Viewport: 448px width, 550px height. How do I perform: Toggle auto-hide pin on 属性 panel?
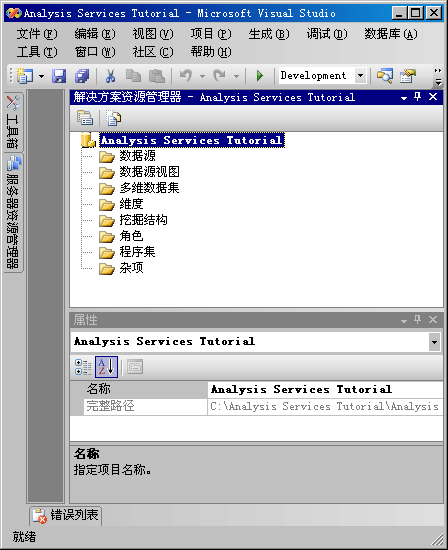[x=417, y=320]
